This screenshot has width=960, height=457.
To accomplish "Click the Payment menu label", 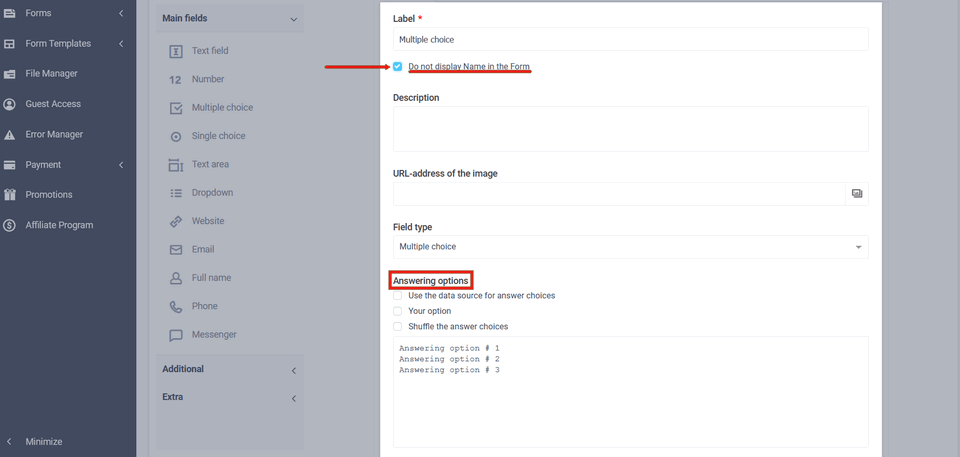I will (x=43, y=165).
